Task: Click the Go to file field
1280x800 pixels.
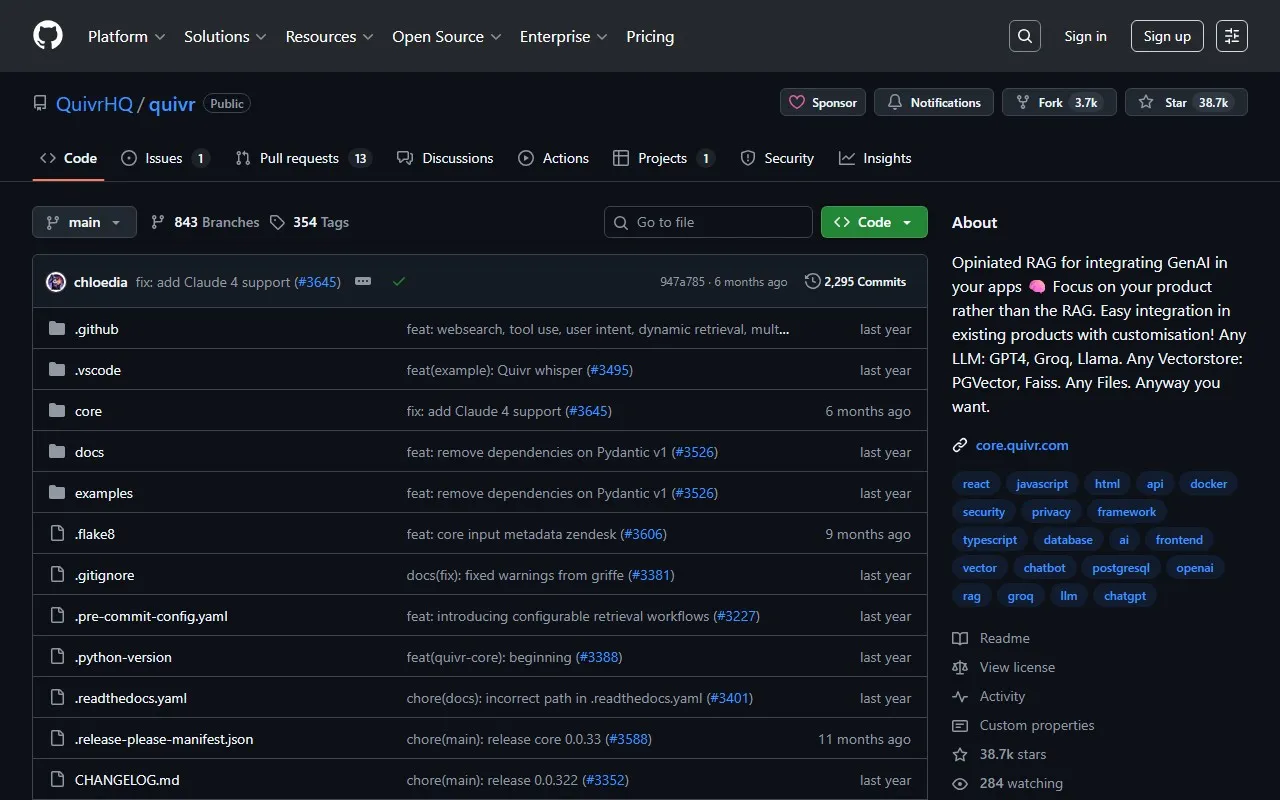Action: tap(708, 222)
